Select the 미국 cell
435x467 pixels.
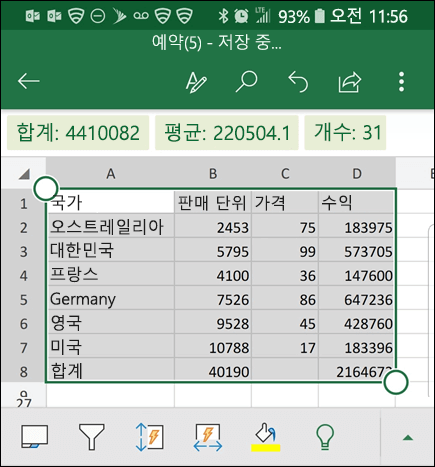coord(111,346)
